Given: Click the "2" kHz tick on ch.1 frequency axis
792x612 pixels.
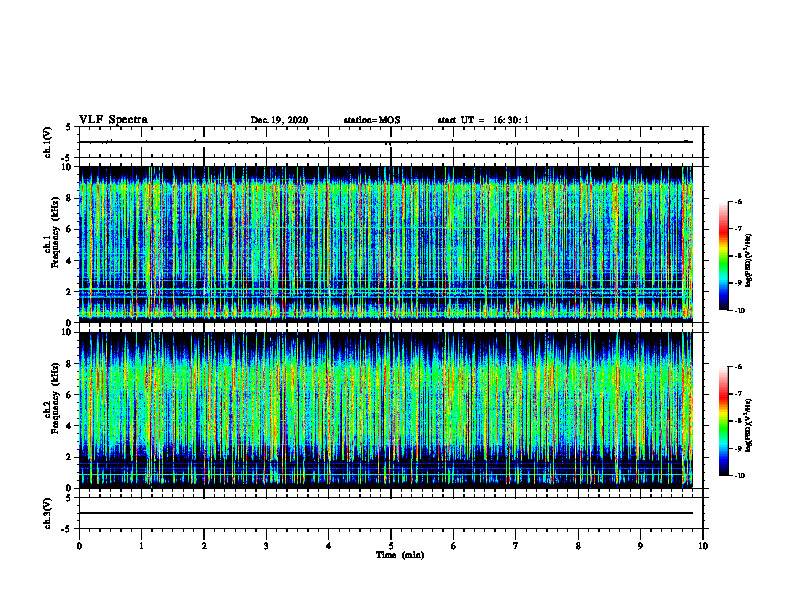Looking at the screenshot, I should (x=70, y=292).
